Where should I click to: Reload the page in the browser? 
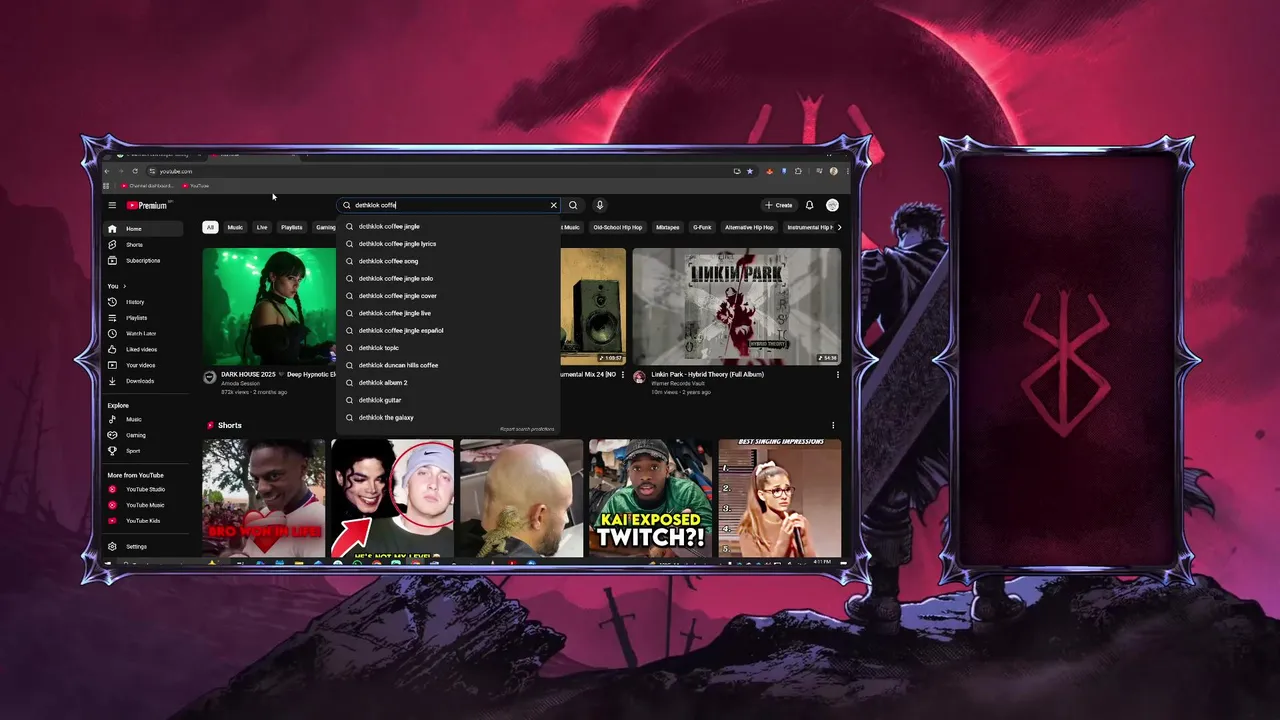[x=135, y=171]
